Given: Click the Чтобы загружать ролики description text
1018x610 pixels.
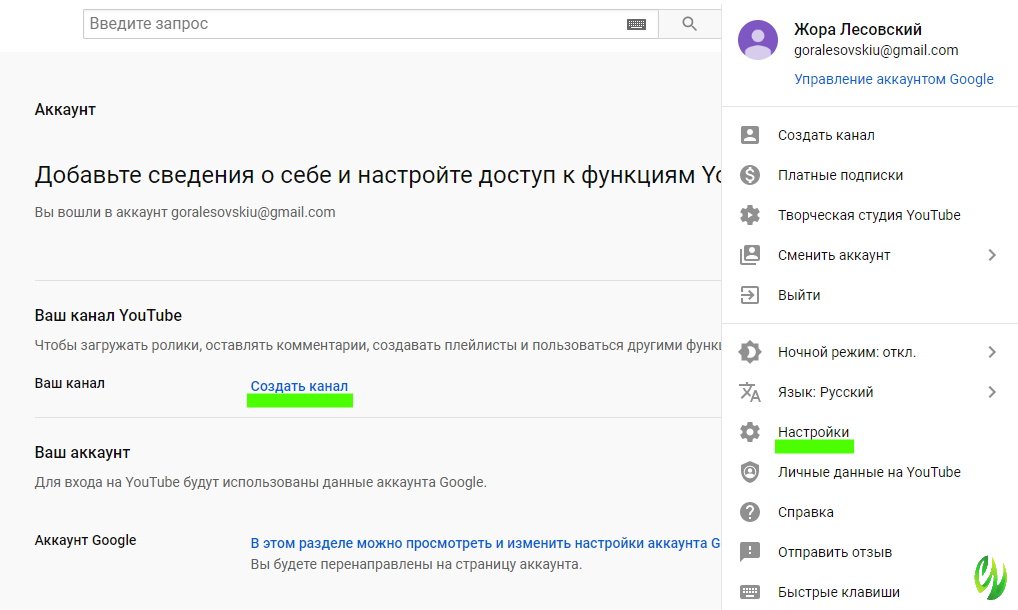Looking at the screenshot, I should click(377, 345).
